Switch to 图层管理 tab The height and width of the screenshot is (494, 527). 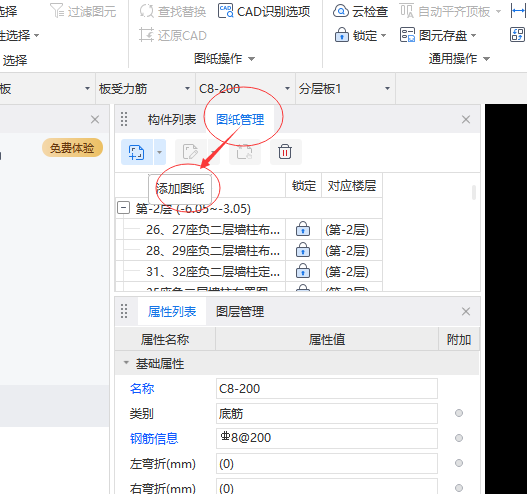(x=240, y=312)
